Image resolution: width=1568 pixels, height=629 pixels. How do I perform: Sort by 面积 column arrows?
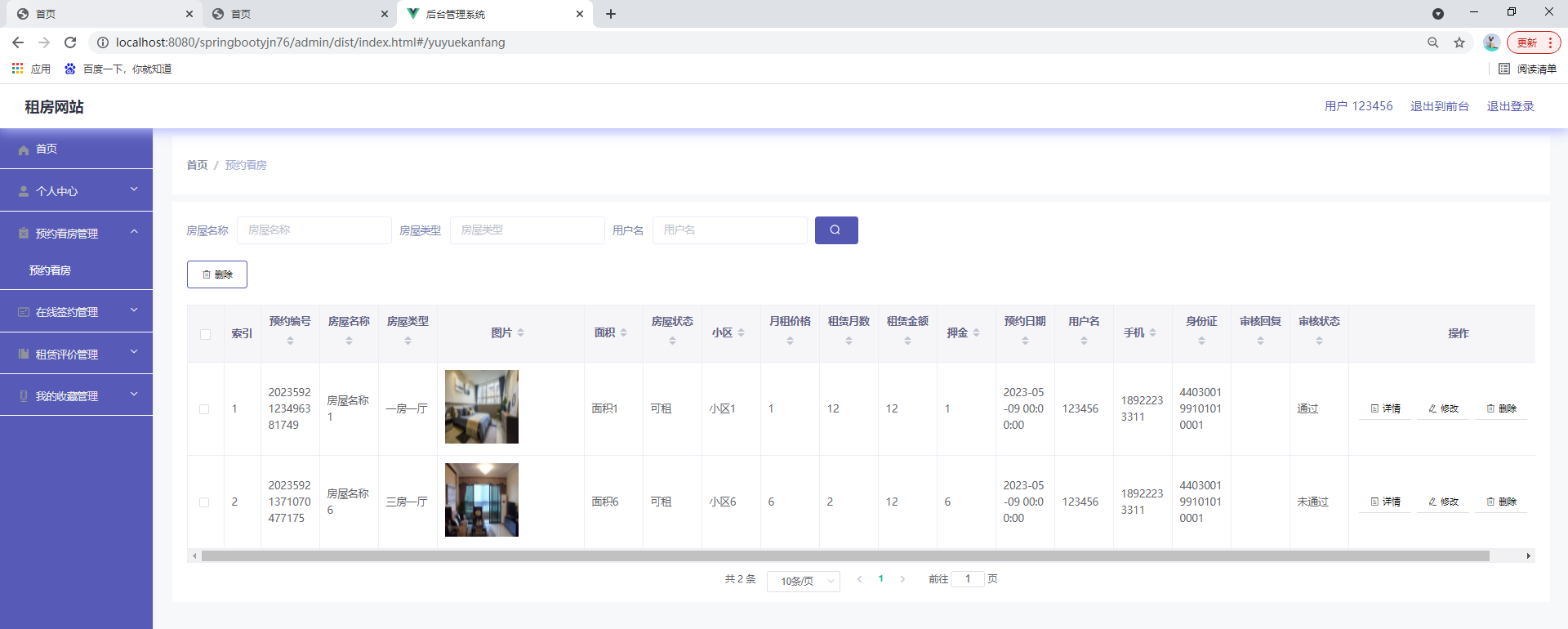tap(623, 332)
